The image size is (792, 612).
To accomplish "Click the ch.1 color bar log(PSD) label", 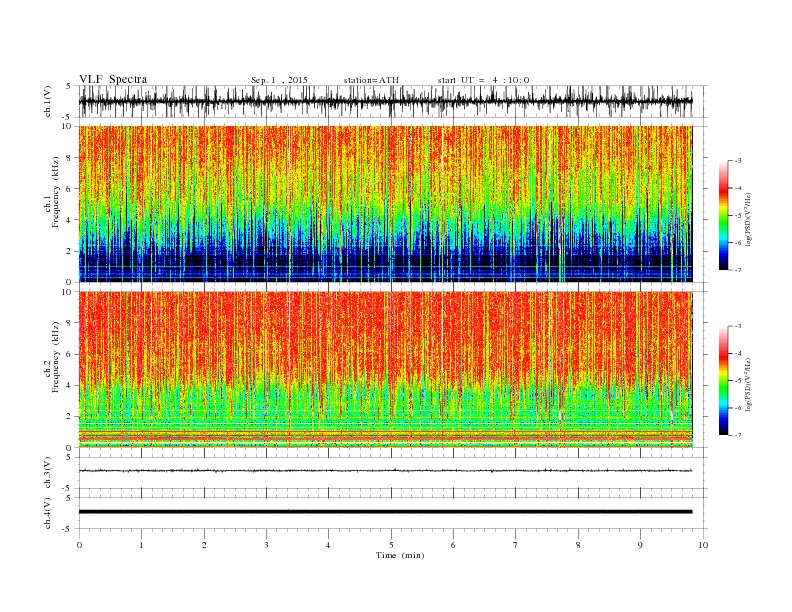I will pyautogui.click(x=749, y=219).
